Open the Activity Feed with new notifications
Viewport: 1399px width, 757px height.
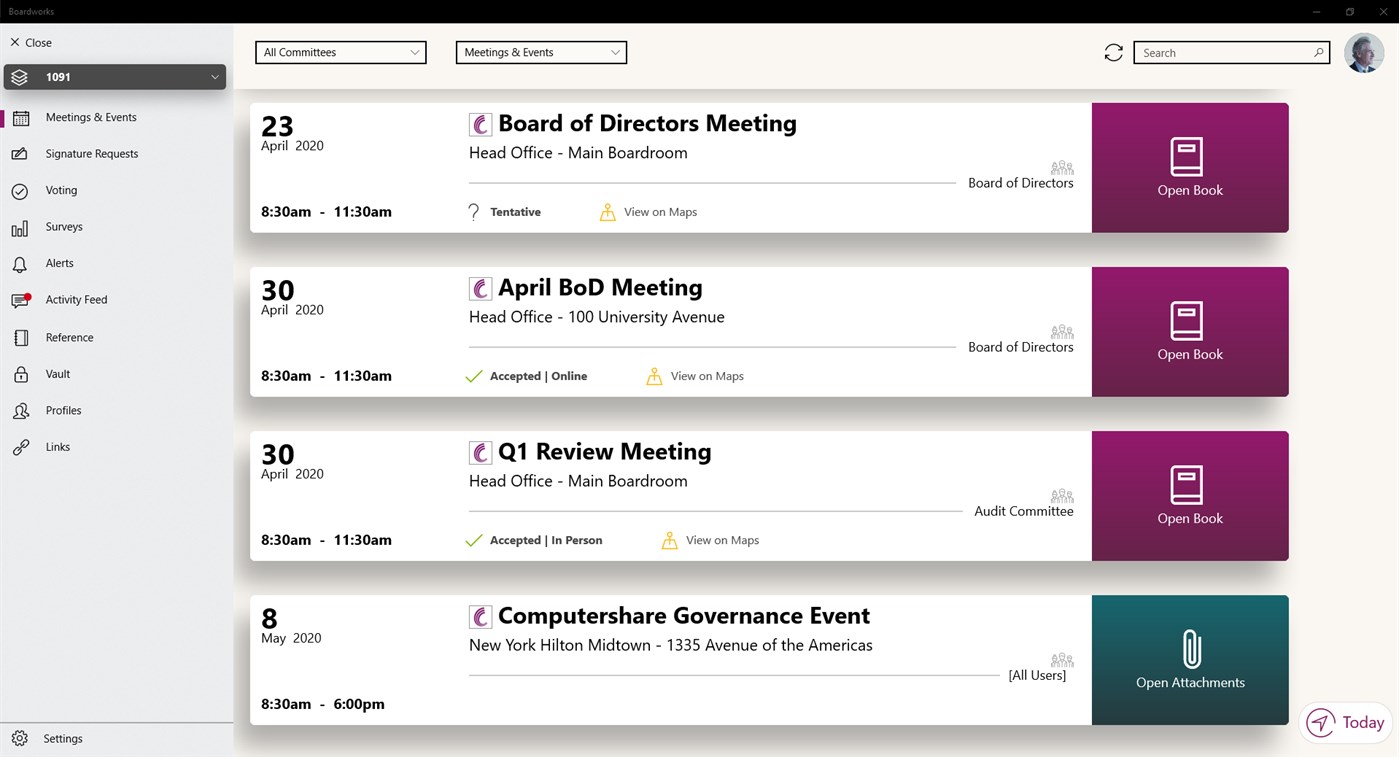pos(76,299)
